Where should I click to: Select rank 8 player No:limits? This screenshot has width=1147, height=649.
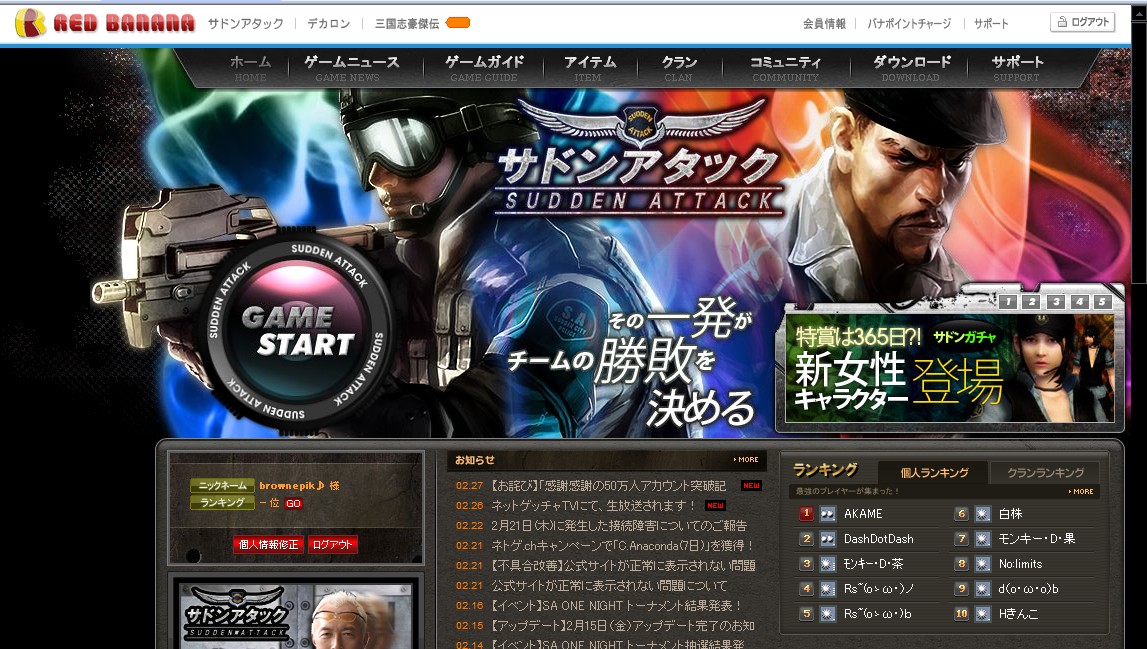pyautogui.click(x=1020, y=563)
